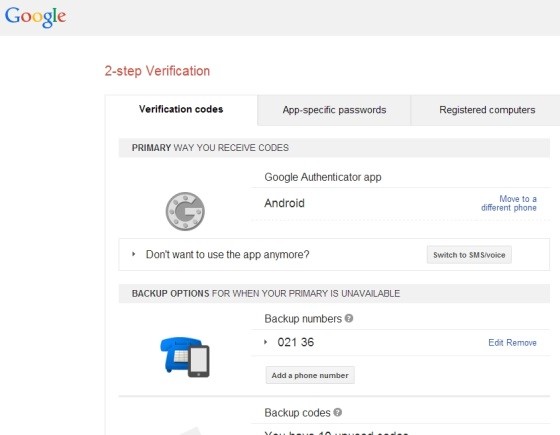Click the Google Authenticator app label
This screenshot has width=560, height=435.
click(323, 177)
